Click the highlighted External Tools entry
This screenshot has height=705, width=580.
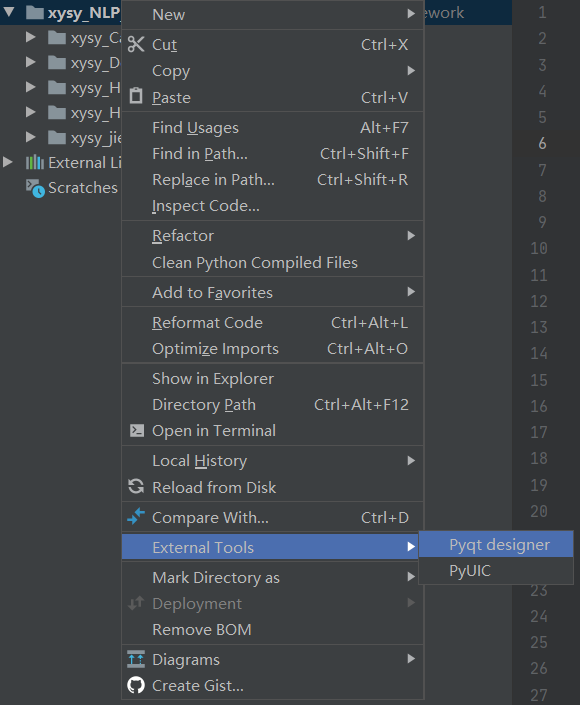272,547
